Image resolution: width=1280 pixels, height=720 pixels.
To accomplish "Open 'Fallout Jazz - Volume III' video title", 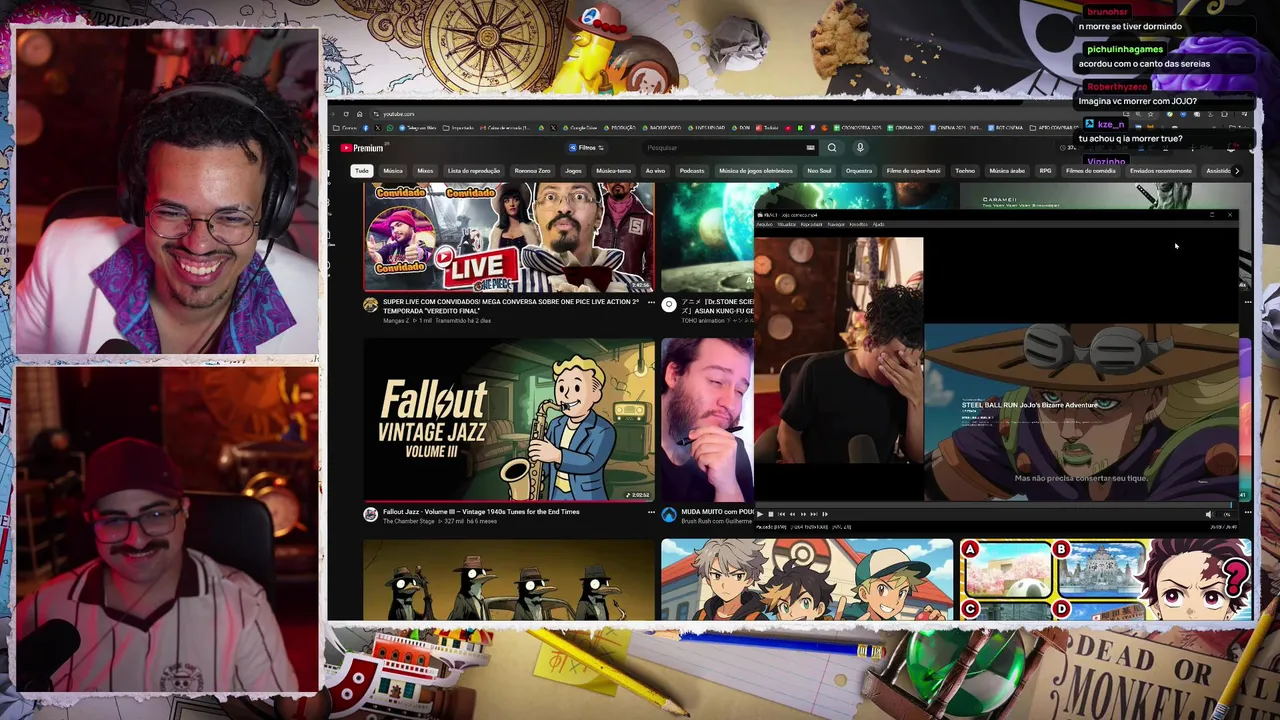I will (481, 512).
